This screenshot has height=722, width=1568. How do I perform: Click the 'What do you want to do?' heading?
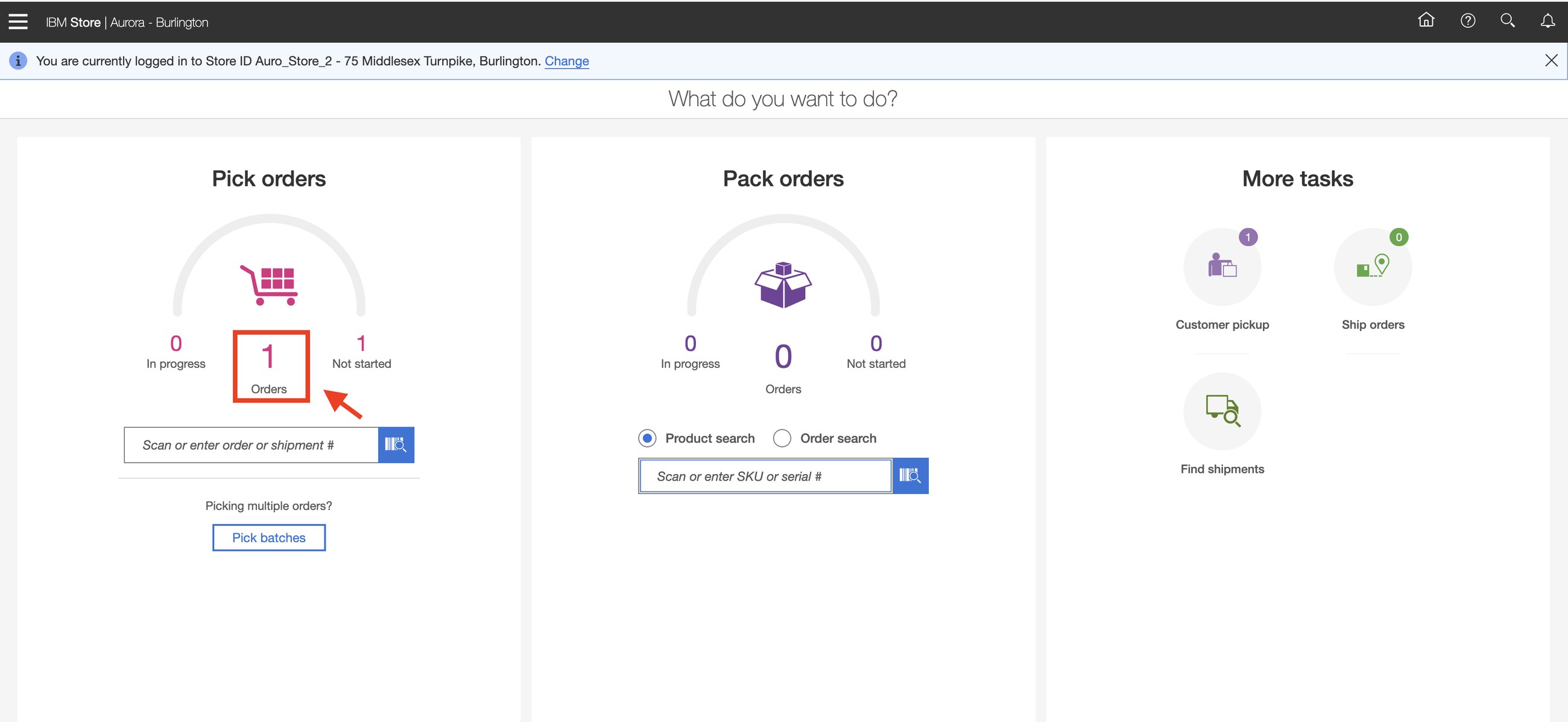[783, 99]
